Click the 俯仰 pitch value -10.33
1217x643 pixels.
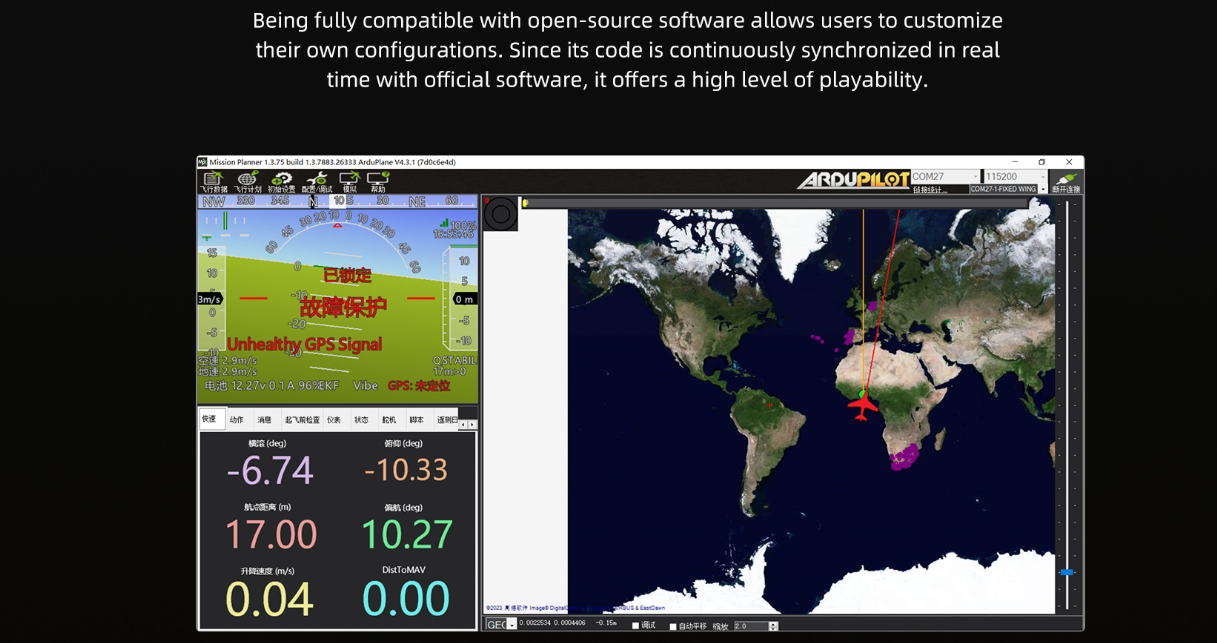[405, 470]
